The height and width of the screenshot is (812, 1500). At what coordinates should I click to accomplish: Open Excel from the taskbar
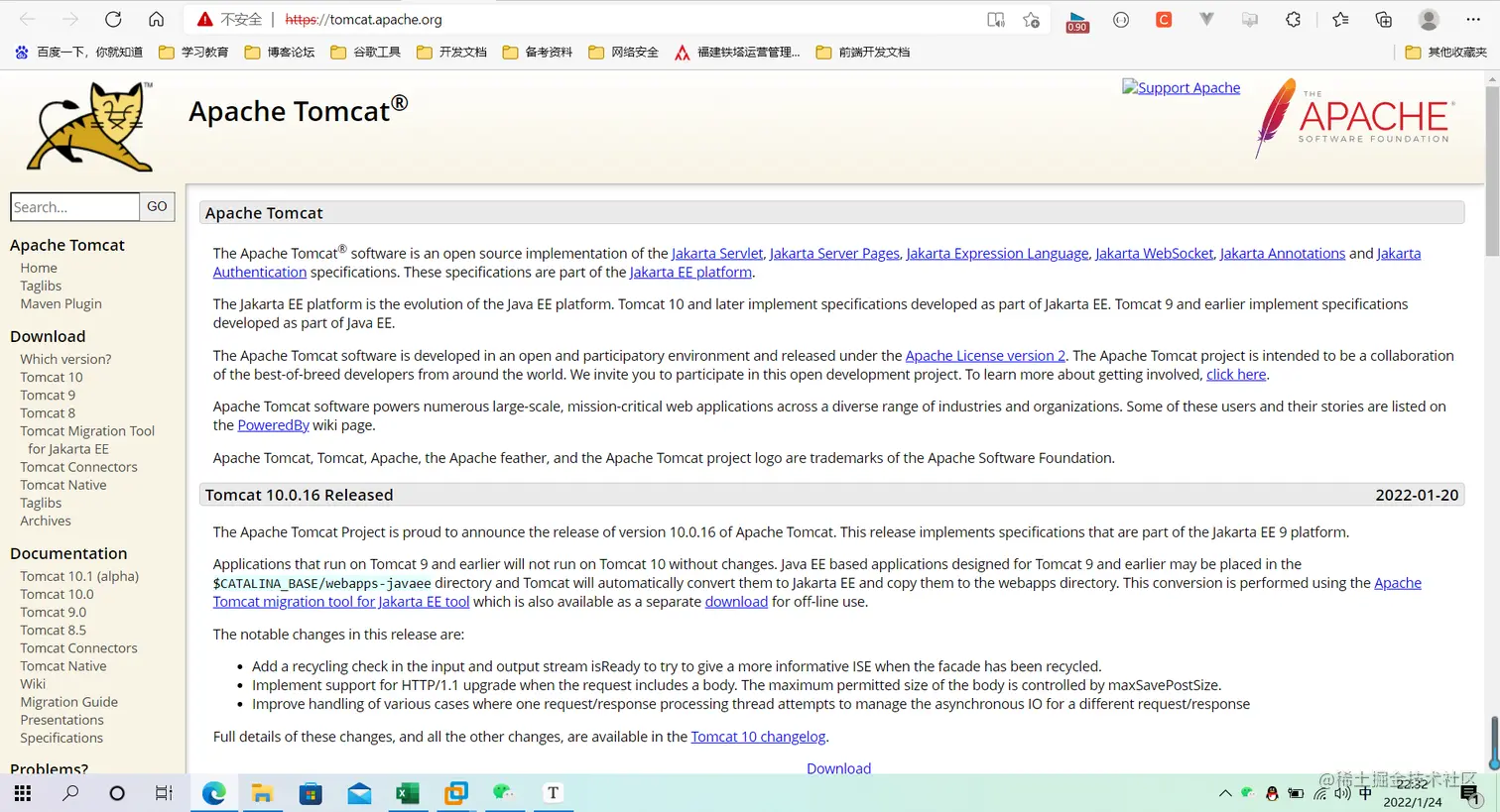click(407, 793)
